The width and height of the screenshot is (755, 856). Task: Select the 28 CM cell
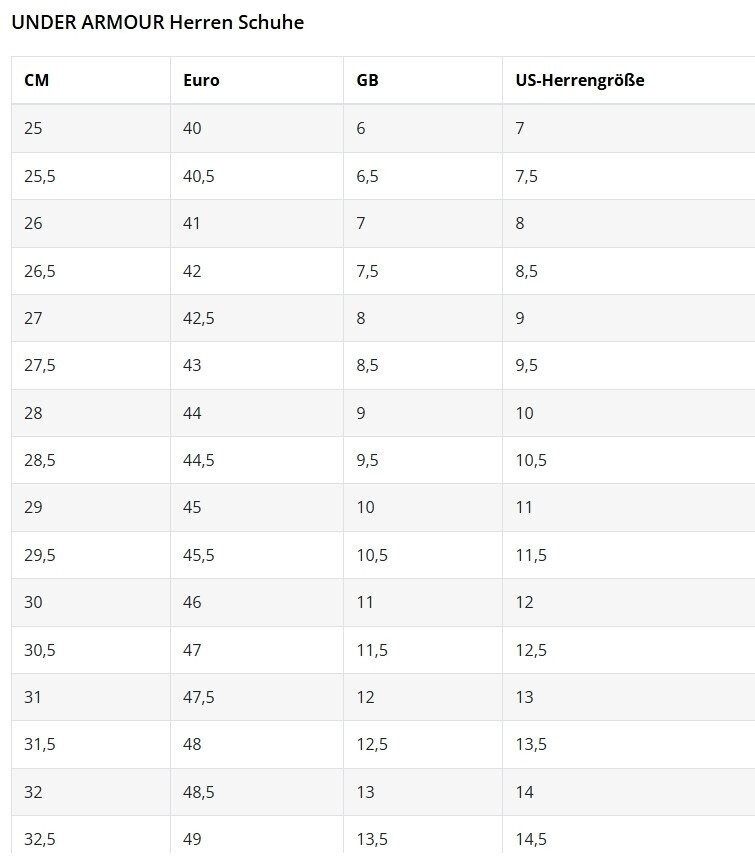coord(34,413)
